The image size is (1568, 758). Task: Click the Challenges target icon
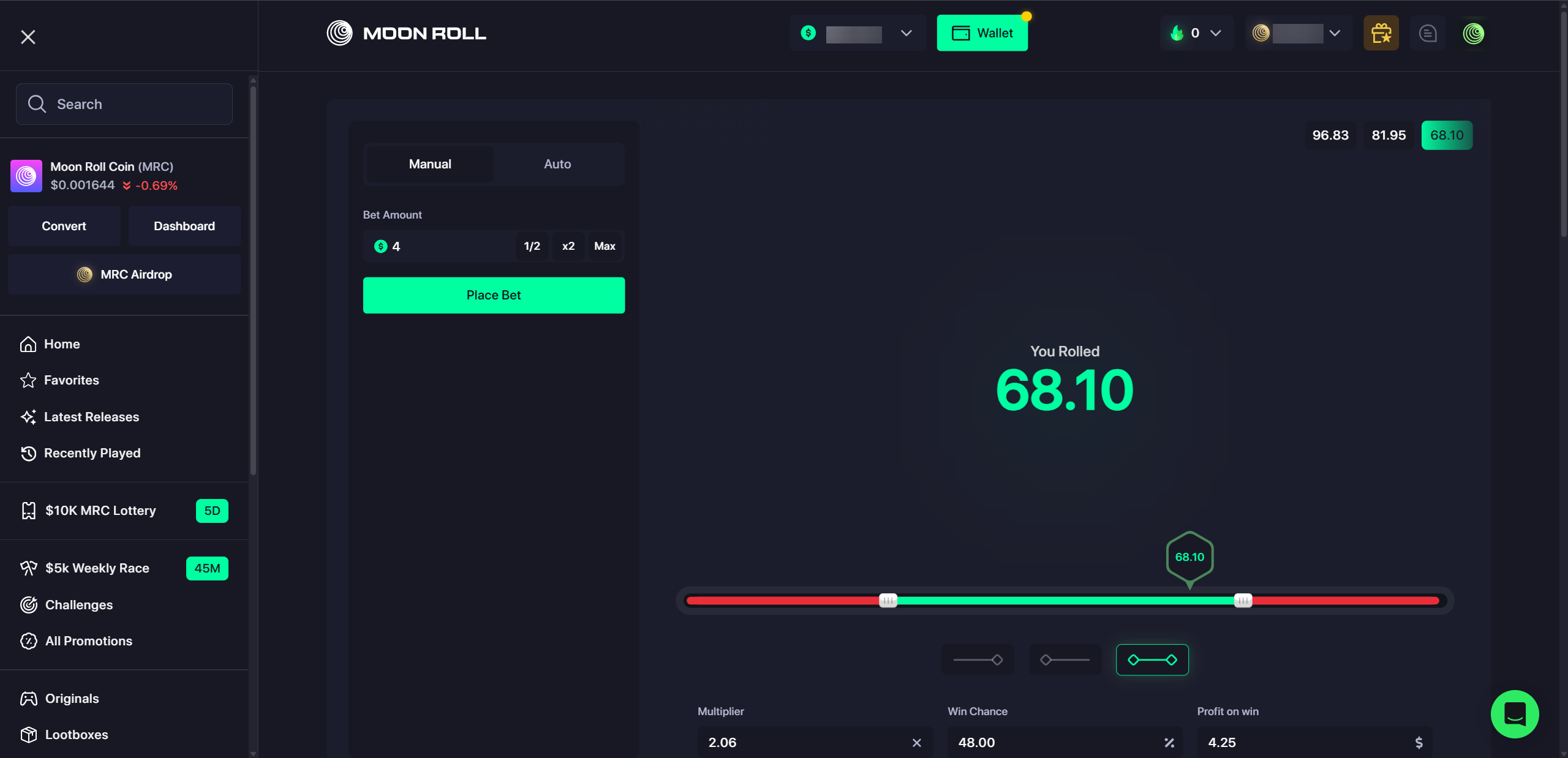click(28, 605)
